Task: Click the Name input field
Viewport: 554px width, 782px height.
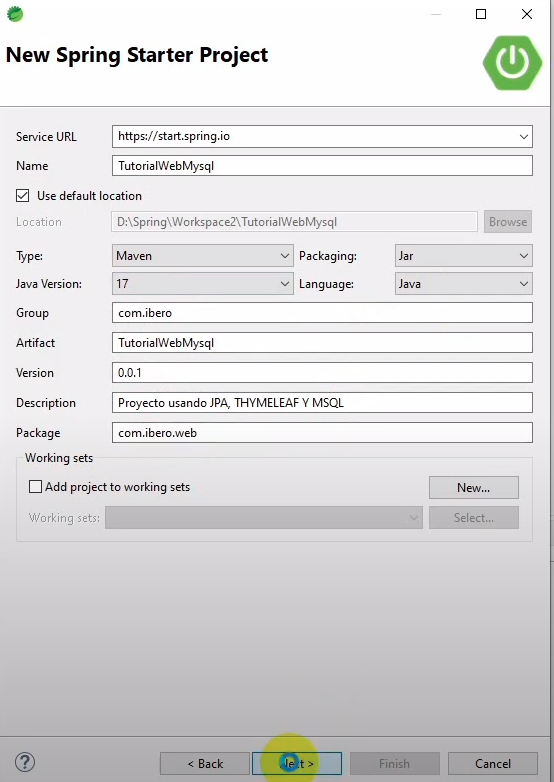Action: (322, 166)
